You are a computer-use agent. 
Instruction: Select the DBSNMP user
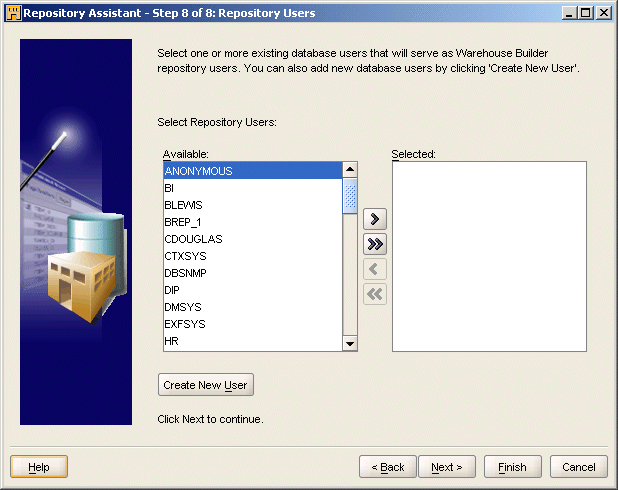coord(253,273)
